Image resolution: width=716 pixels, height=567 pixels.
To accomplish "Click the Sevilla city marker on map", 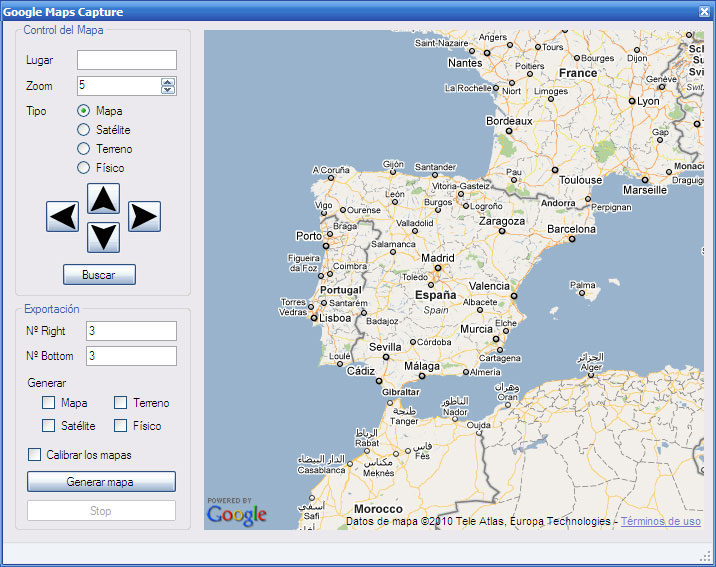I will coord(386,357).
